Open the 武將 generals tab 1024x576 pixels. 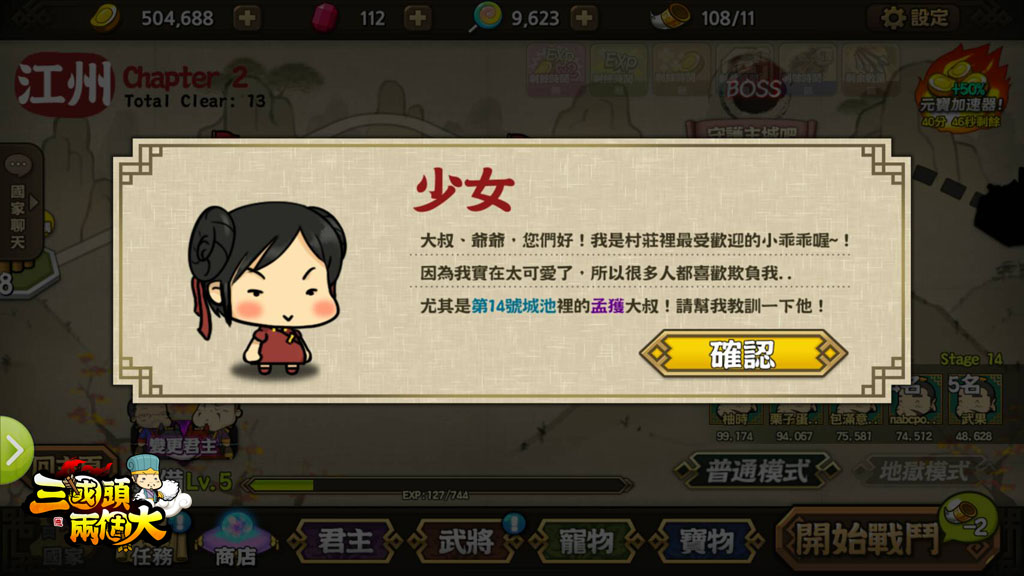(466, 541)
